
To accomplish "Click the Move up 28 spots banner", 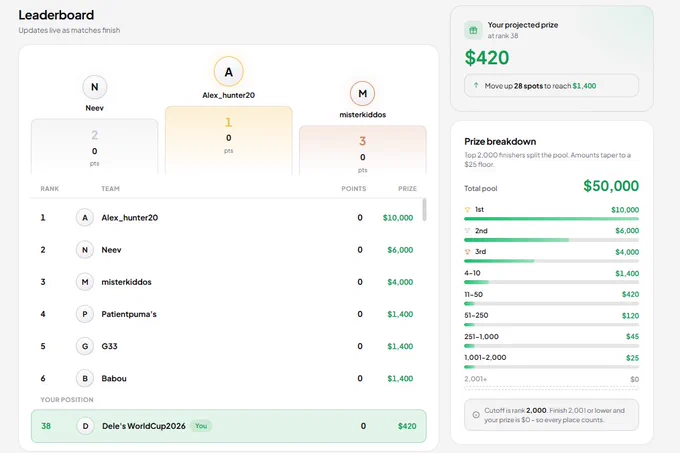I will [x=551, y=86].
